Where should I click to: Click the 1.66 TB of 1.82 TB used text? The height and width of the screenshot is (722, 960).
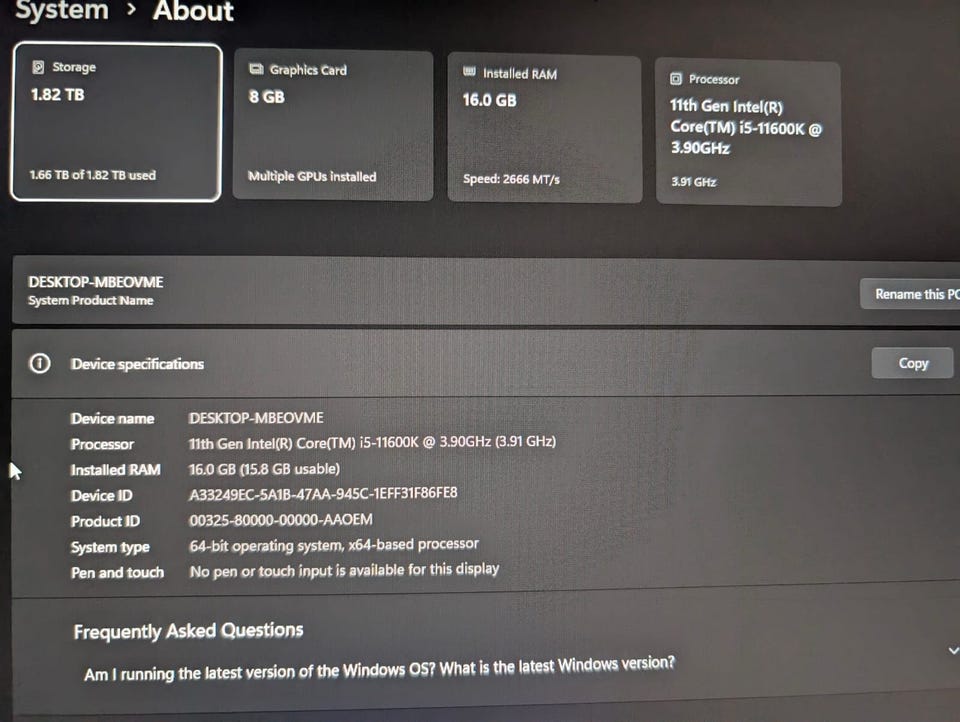[93, 175]
